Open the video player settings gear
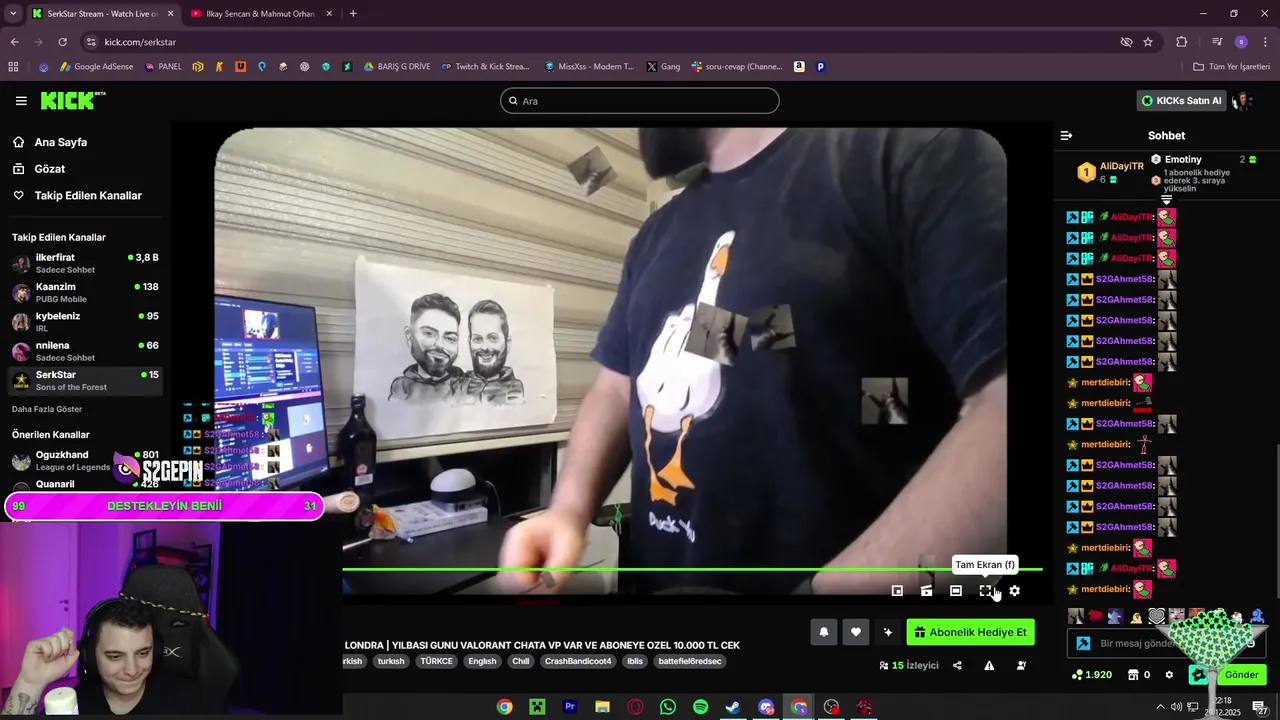Image resolution: width=1280 pixels, height=720 pixels. 1014,591
